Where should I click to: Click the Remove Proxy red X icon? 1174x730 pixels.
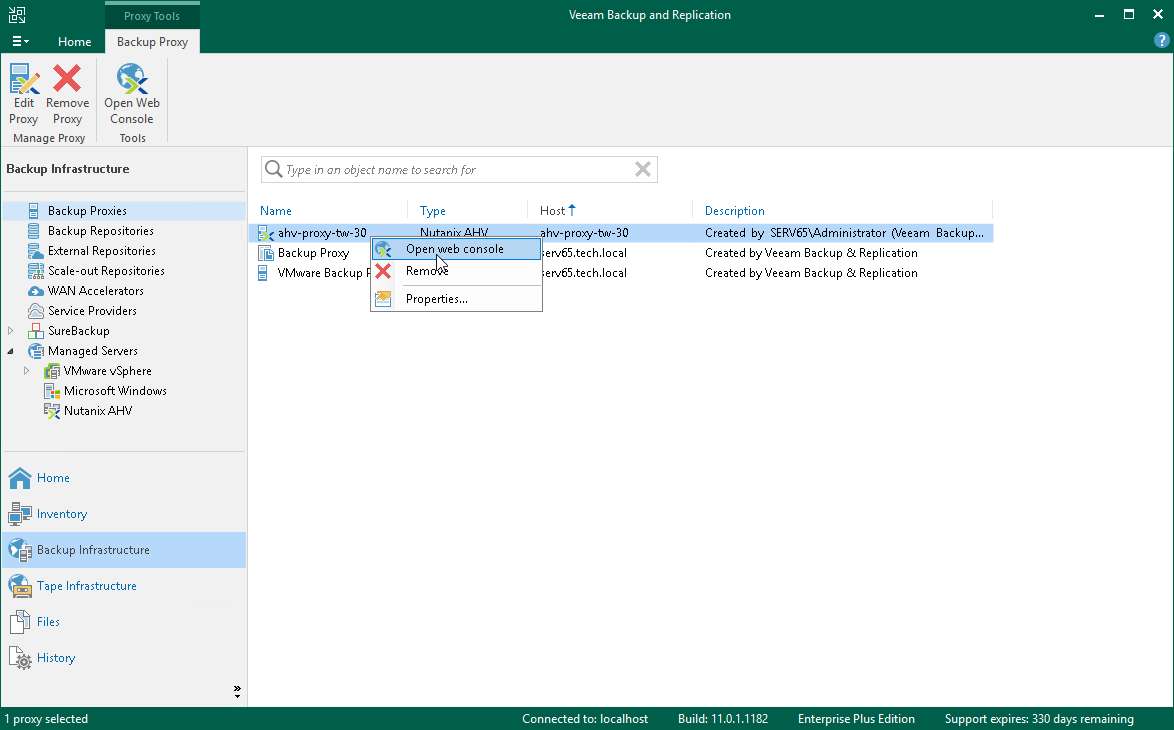67,79
